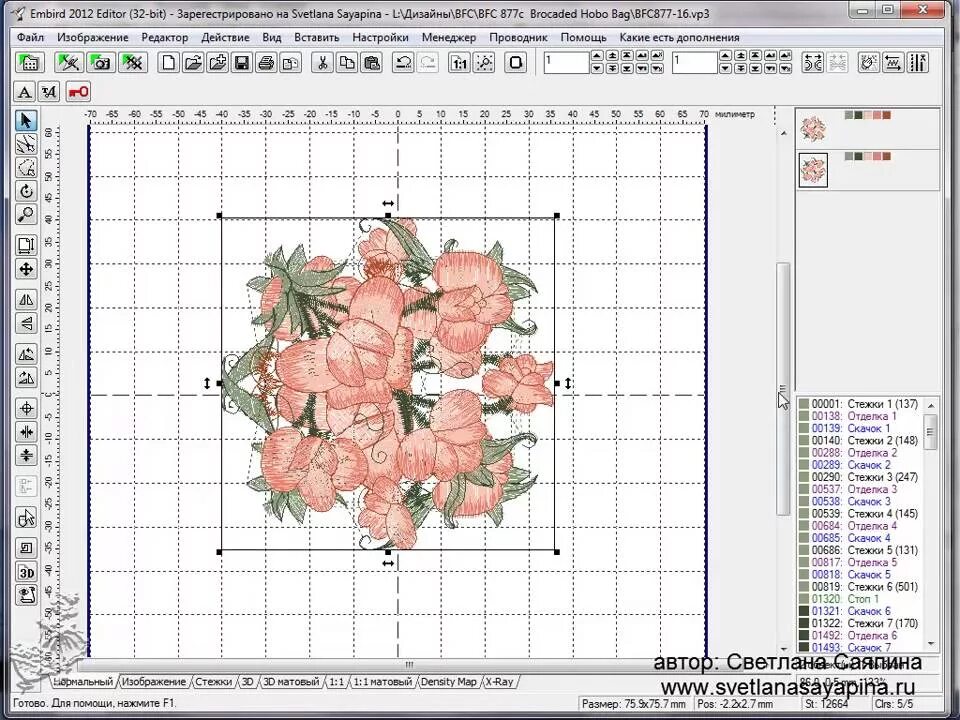Click top-right corner handle of selection box

pos(557,216)
